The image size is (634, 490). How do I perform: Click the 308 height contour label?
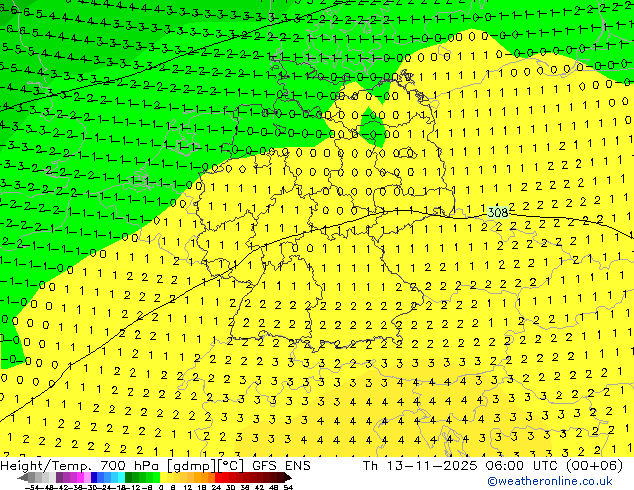click(498, 212)
